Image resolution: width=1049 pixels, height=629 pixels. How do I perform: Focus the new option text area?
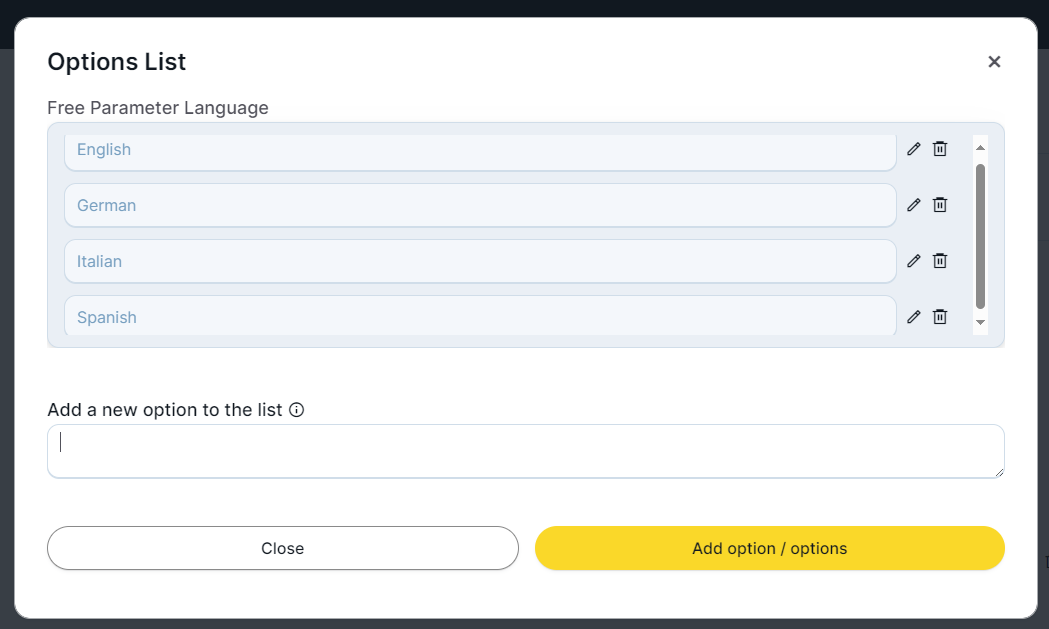[525, 451]
